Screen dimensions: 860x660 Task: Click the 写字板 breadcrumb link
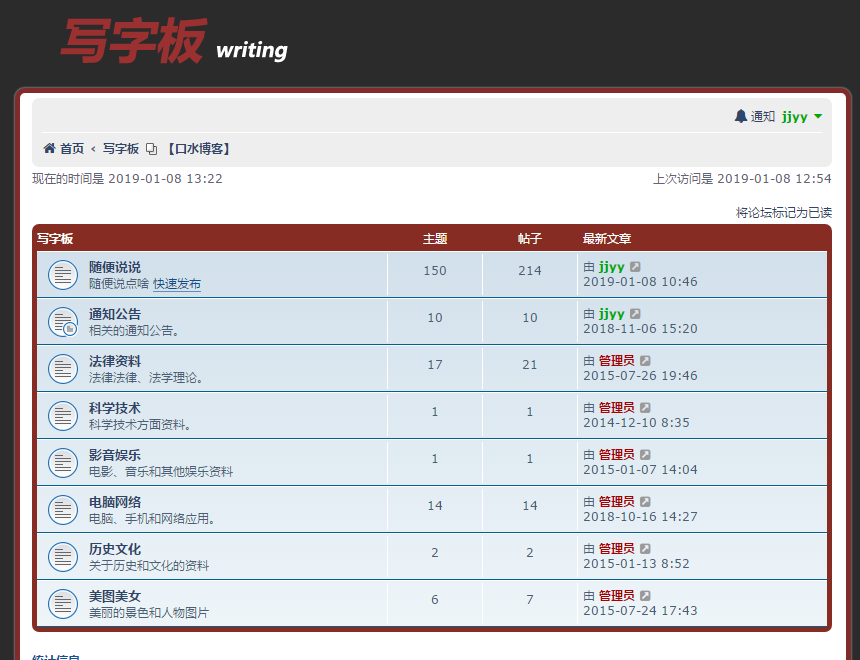[121, 149]
